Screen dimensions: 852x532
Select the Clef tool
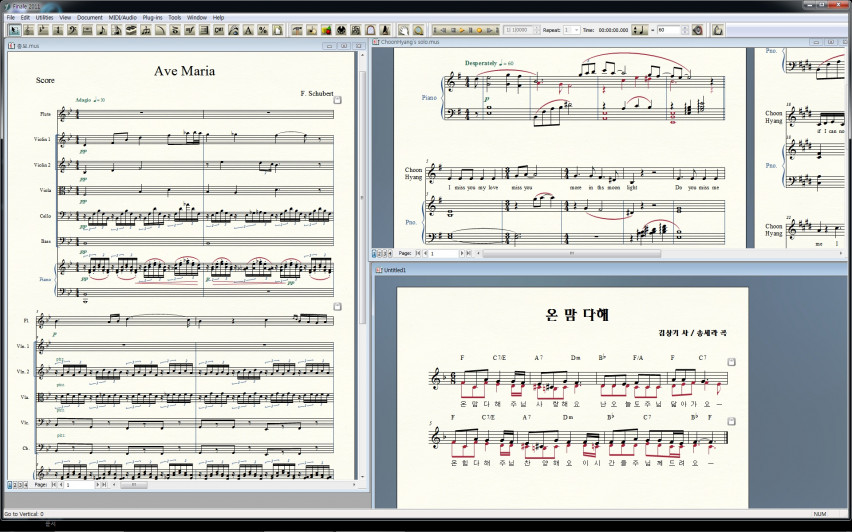pos(72,30)
